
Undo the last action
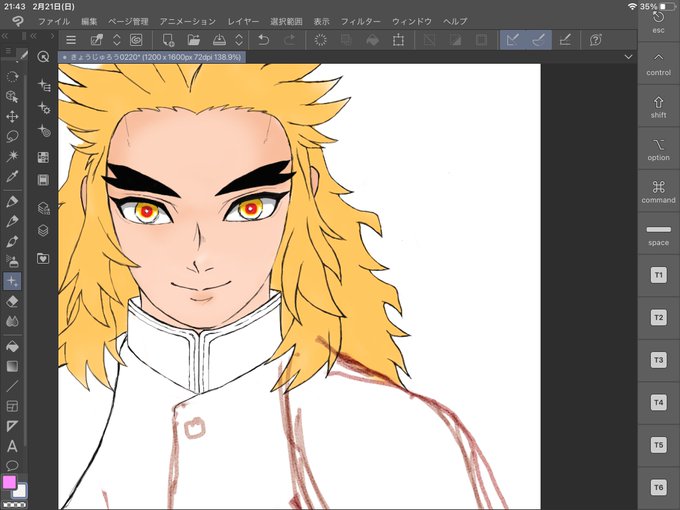click(x=263, y=40)
